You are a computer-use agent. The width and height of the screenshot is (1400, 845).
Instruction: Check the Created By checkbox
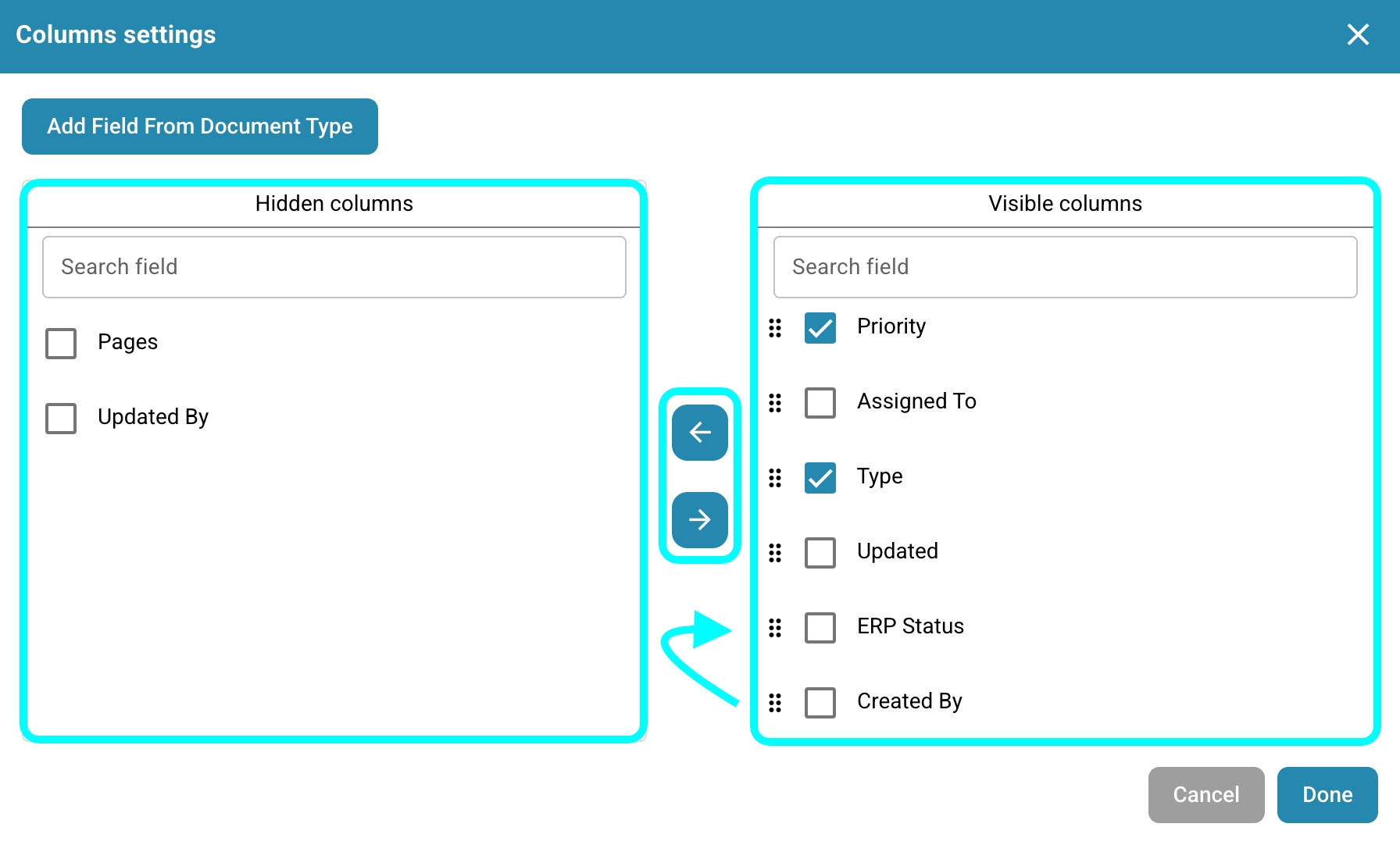pos(820,703)
